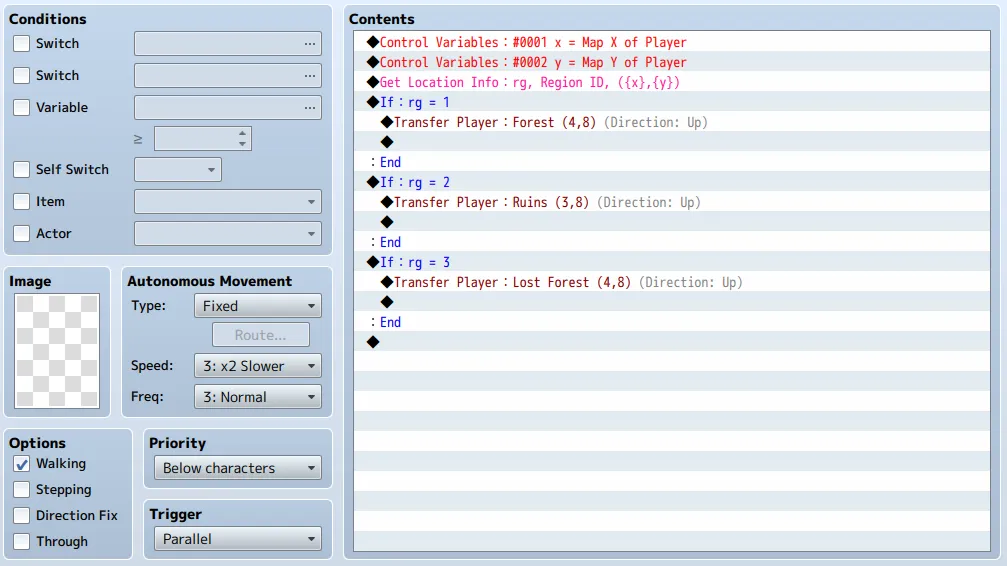Open the second Switch selector ellipsis field
The height and width of the screenshot is (566, 1007).
[x=228, y=76]
